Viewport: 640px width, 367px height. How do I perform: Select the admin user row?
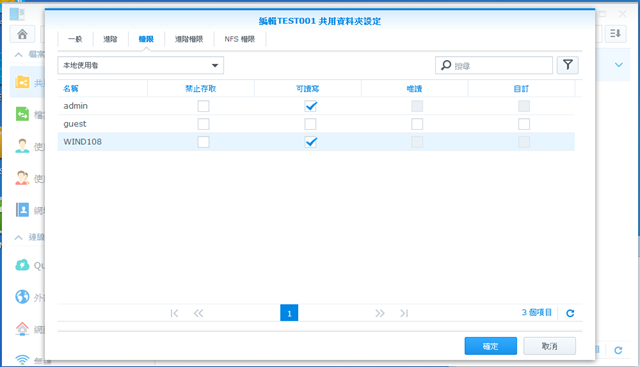point(316,106)
